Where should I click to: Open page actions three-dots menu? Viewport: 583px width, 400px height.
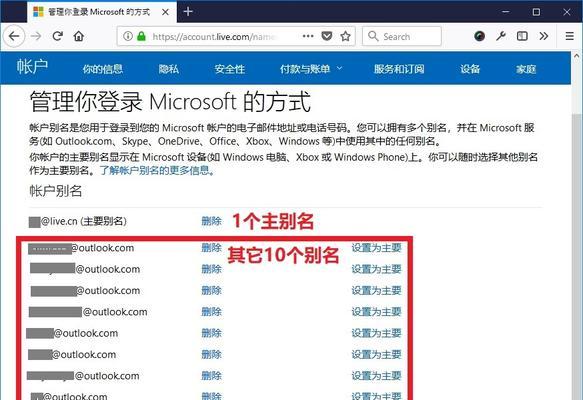[x=308, y=36]
